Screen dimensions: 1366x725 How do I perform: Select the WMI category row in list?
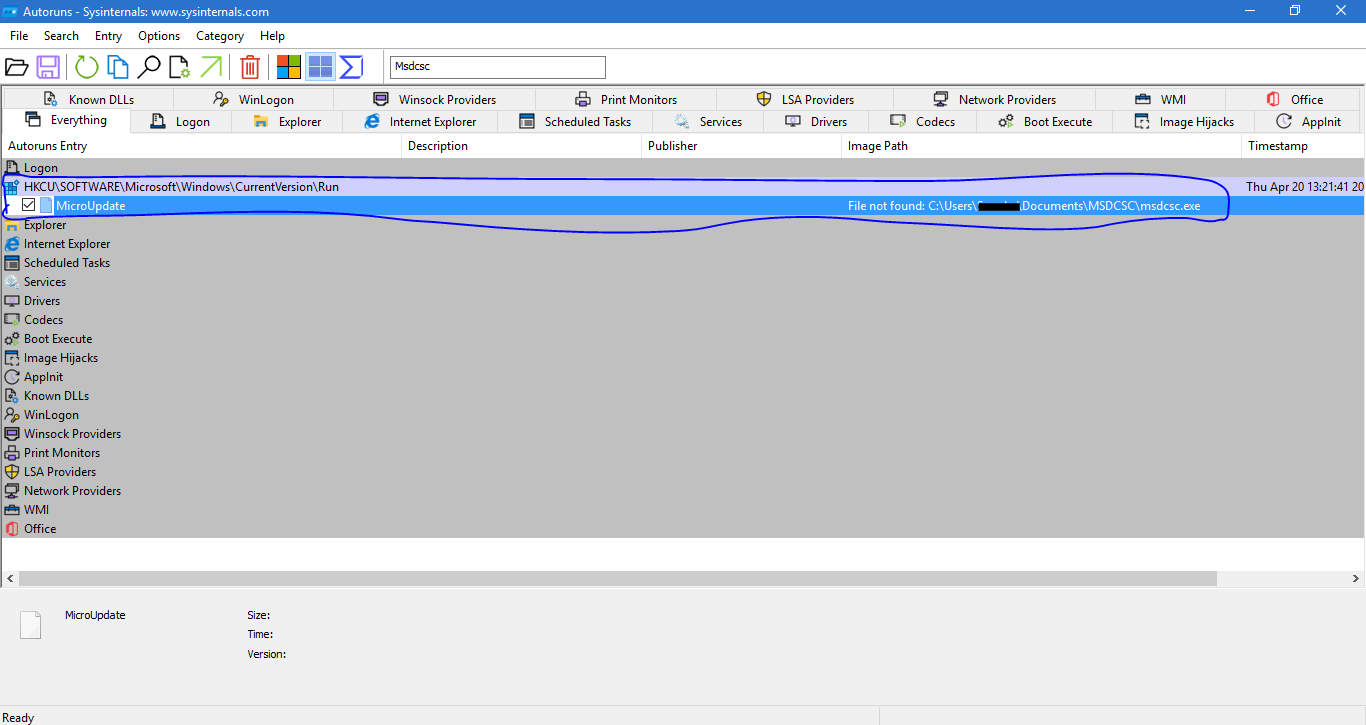point(683,510)
